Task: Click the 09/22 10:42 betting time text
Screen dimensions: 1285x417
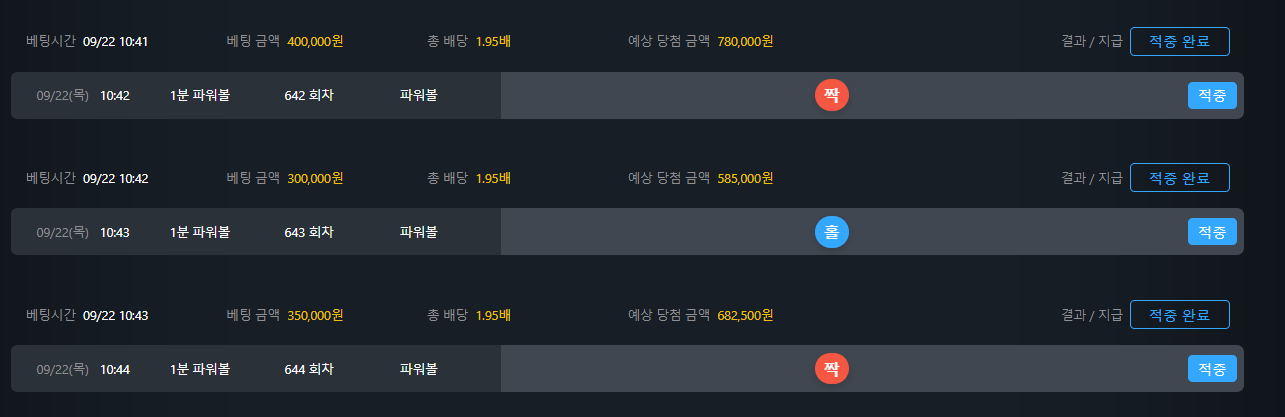Action: click(x=116, y=178)
